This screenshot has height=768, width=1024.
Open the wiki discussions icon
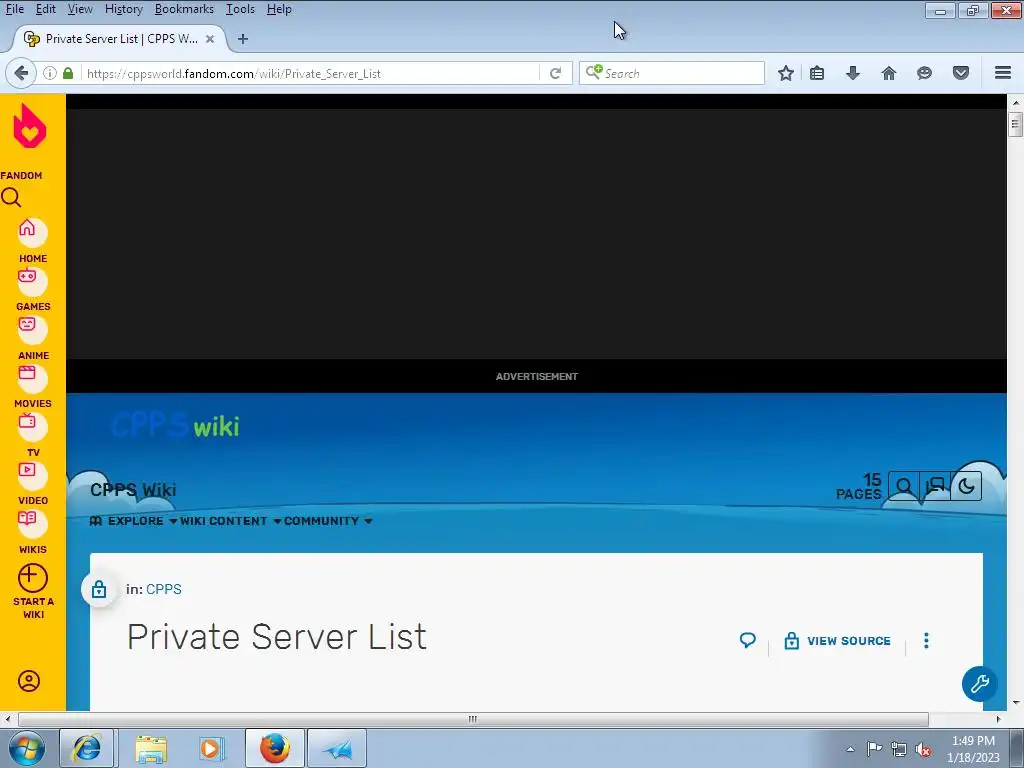(x=935, y=487)
